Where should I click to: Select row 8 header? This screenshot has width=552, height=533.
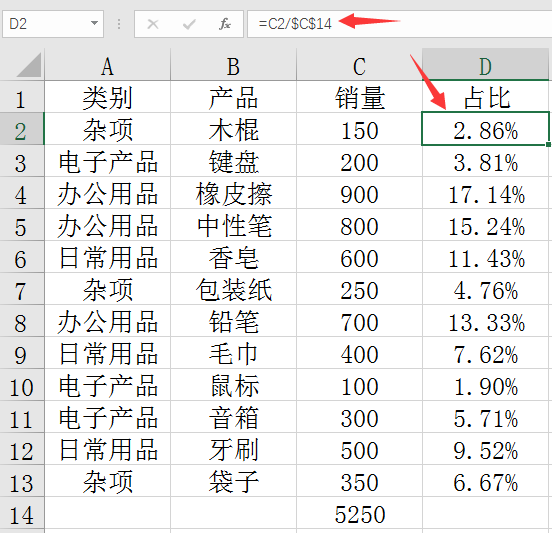pos(22,321)
